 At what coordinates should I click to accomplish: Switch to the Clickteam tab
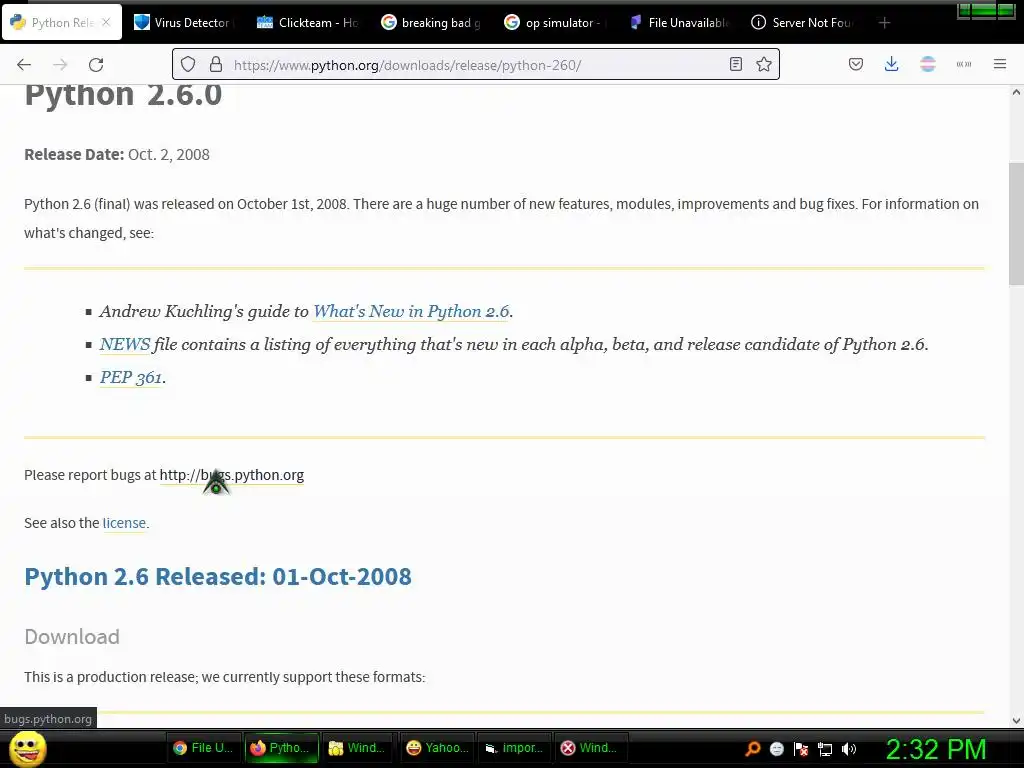click(x=307, y=22)
